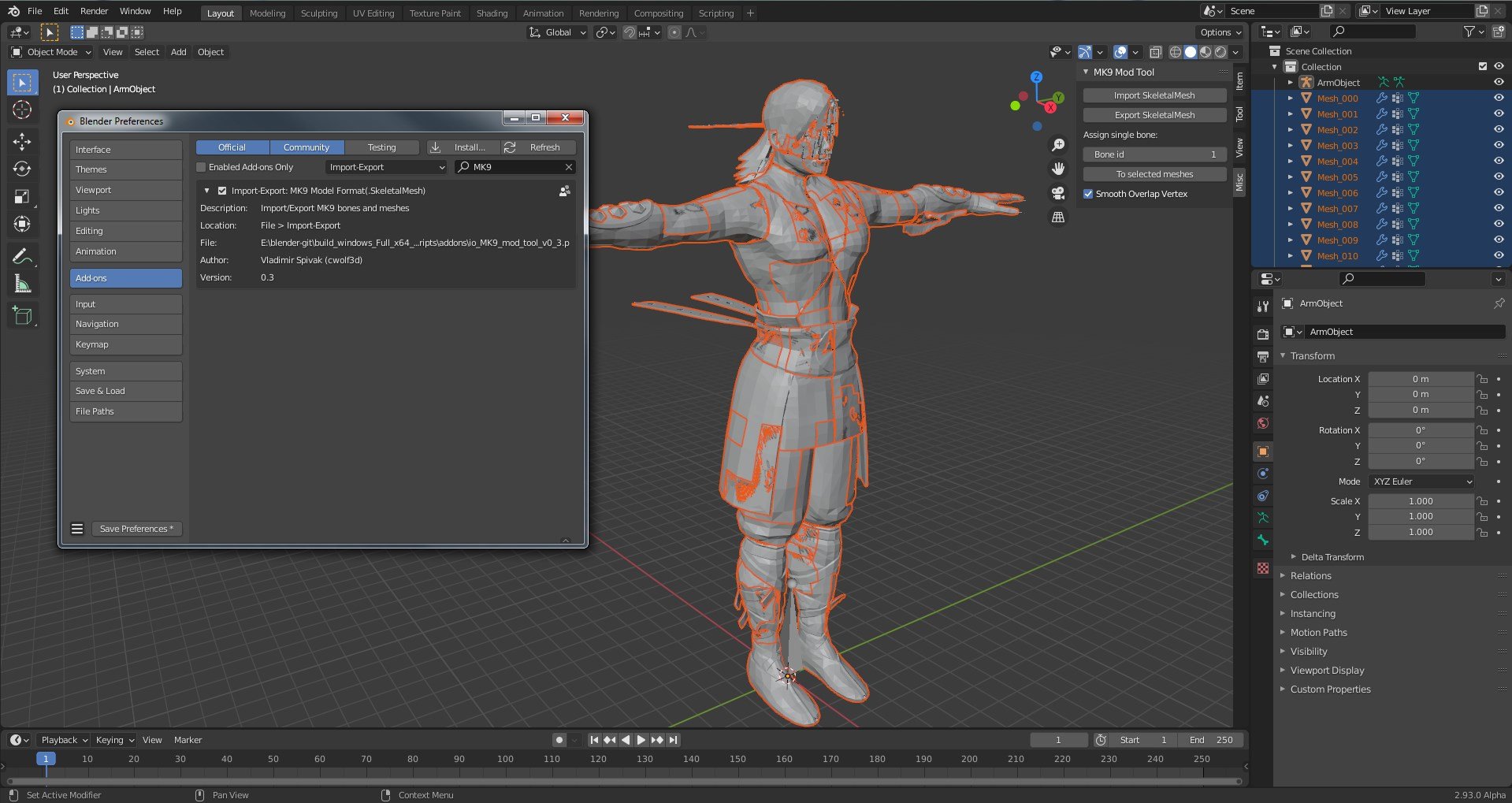The image size is (1512, 803).
Task: Enable the Enabled Add-ons Only checkbox
Action: (202, 167)
